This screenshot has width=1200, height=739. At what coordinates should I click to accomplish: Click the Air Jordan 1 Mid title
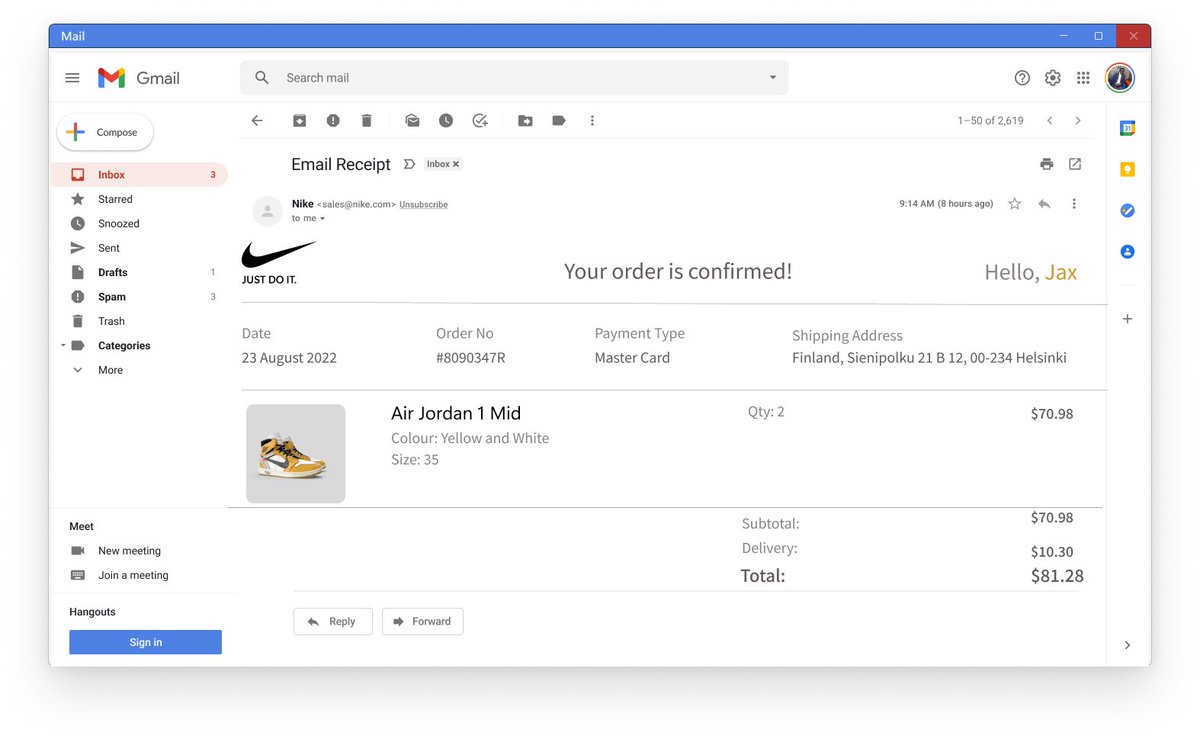[x=456, y=413]
